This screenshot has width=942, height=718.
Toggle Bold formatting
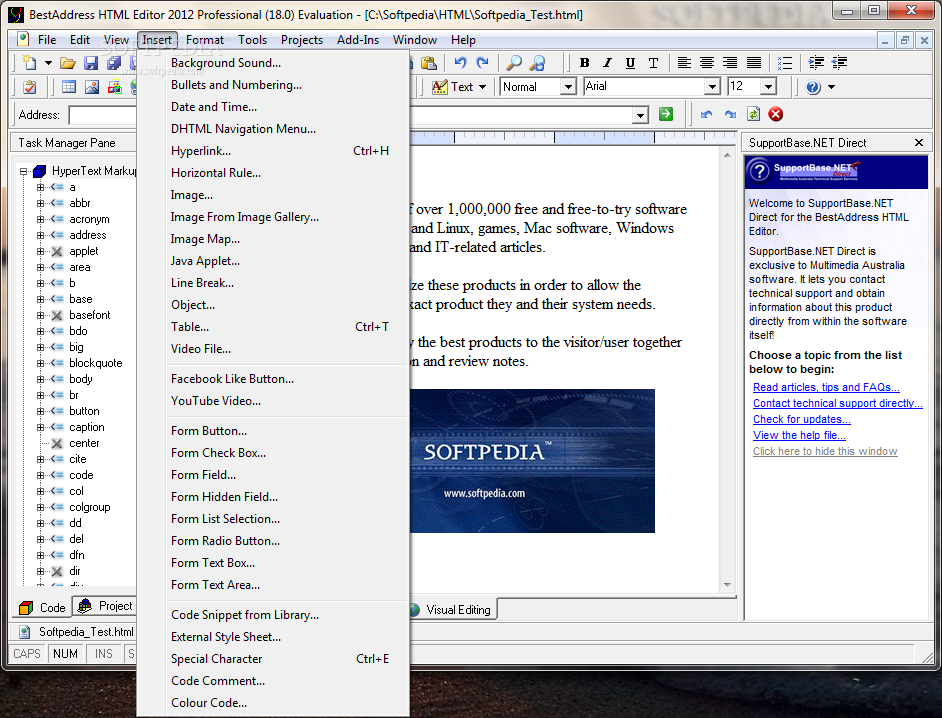(584, 62)
